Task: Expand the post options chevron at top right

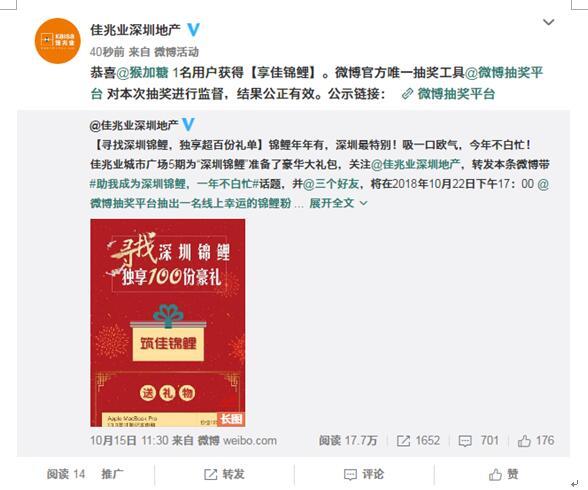Action: click(x=549, y=22)
